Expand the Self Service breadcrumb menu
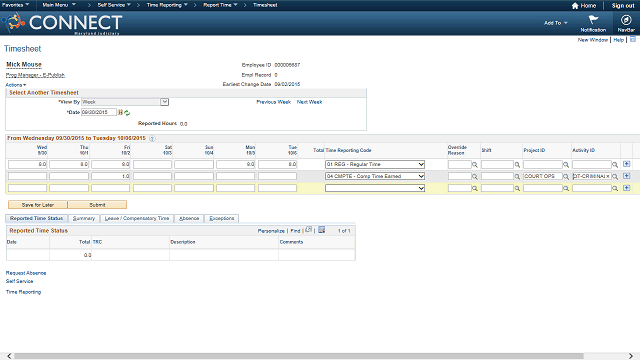 (114, 5)
